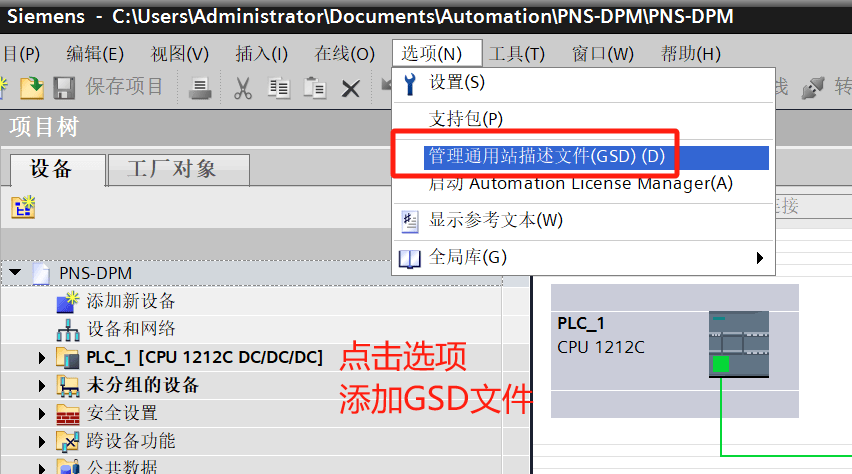Image resolution: width=852 pixels, height=474 pixels.
Task: Click the 保存项目 button label
Action: click(124, 87)
